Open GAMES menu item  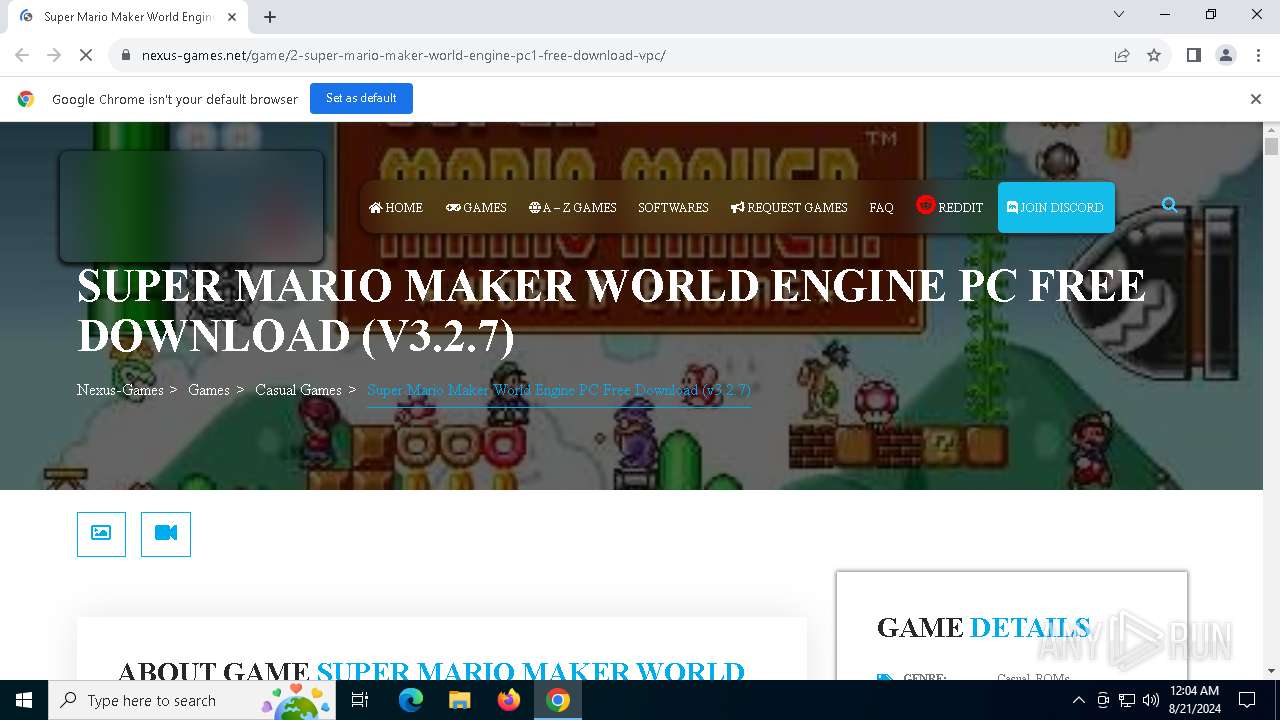(476, 207)
